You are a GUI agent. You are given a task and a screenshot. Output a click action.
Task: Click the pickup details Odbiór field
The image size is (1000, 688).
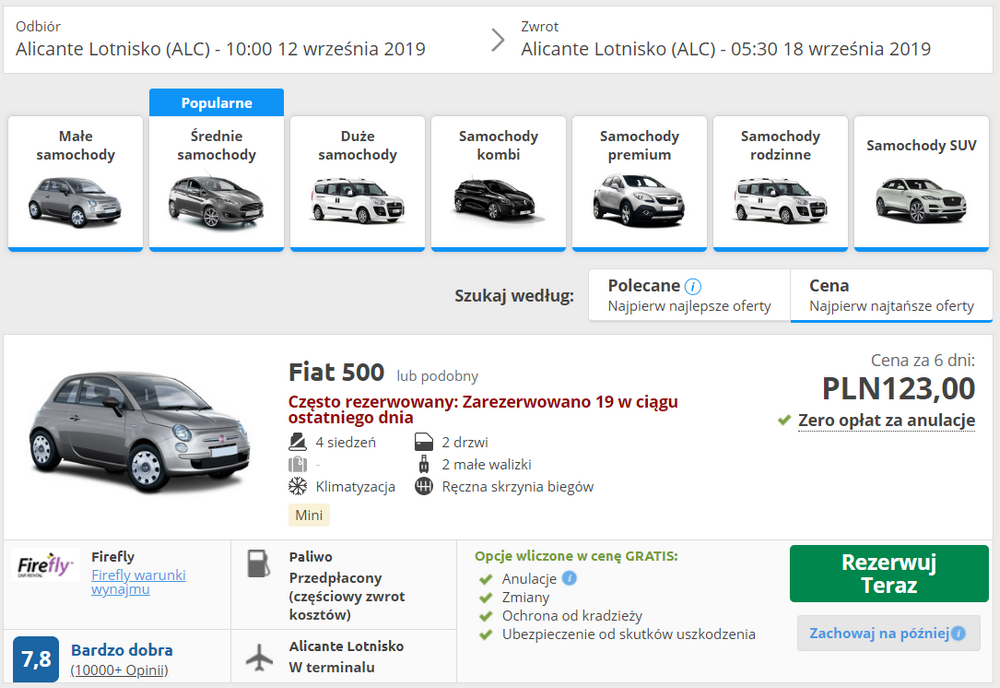point(221,40)
